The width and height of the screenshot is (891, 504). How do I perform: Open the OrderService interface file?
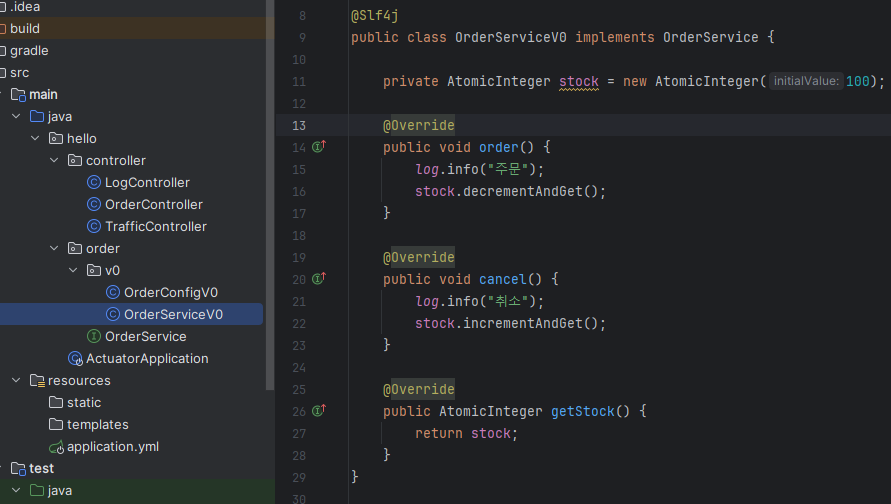(x=145, y=336)
